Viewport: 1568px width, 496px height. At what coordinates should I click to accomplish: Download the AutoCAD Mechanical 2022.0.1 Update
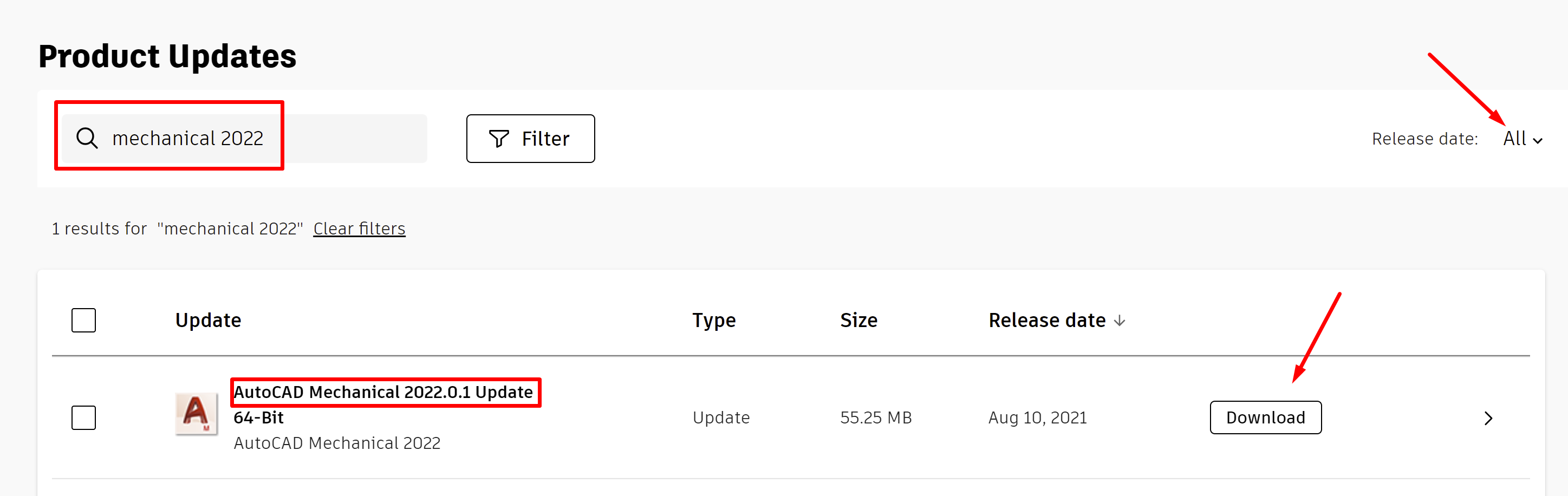(x=1265, y=417)
